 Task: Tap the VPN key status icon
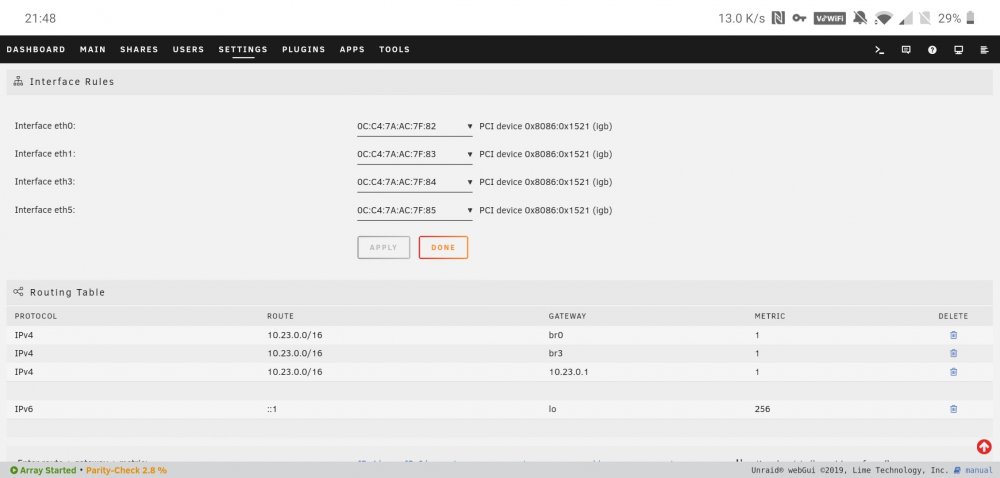[x=799, y=18]
